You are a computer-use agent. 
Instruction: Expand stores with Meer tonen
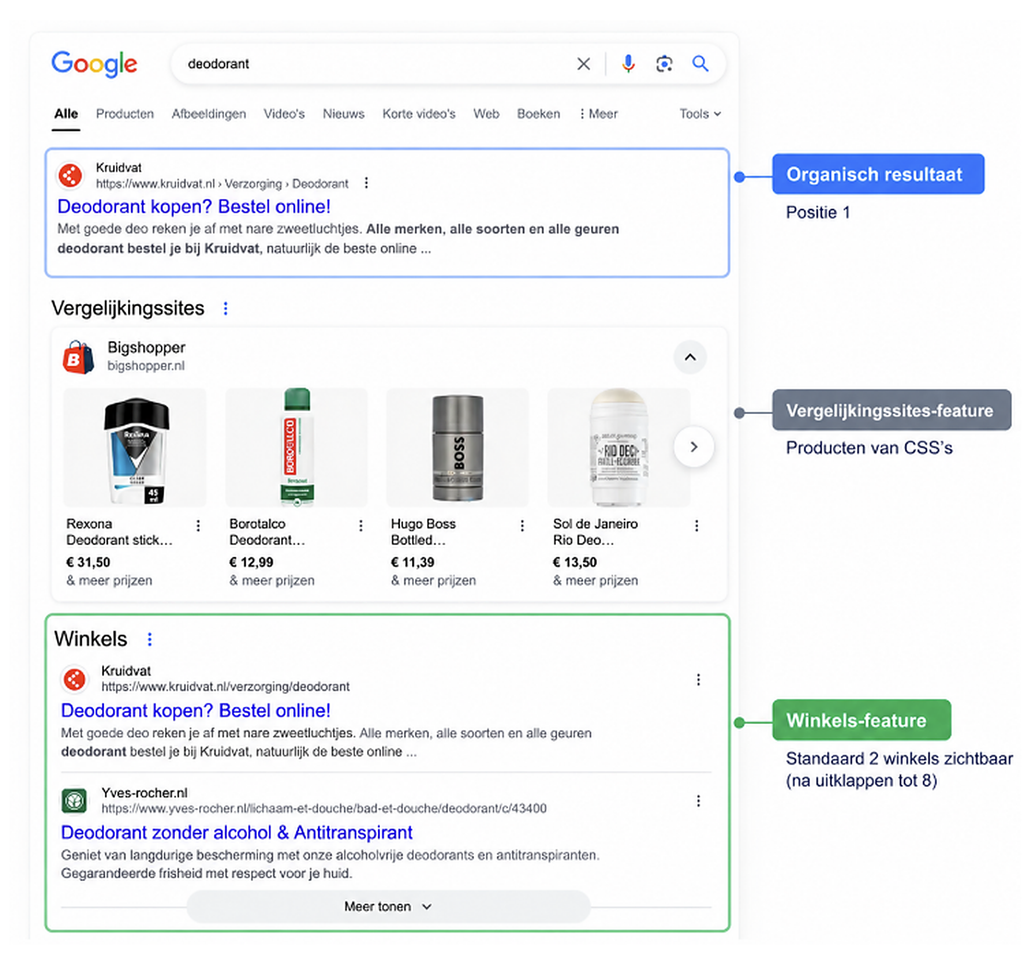tap(389, 907)
